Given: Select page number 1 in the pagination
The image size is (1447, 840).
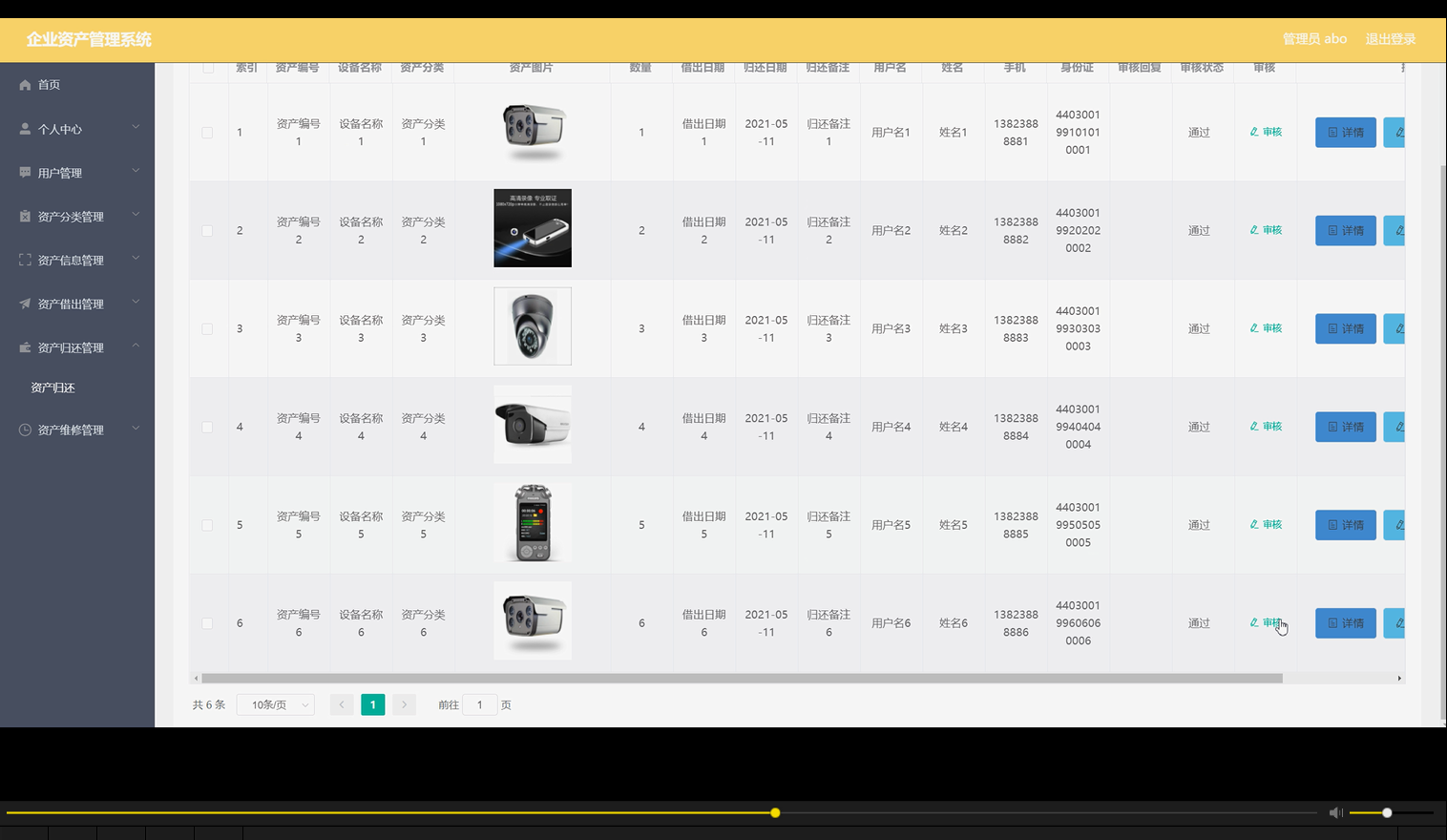Looking at the screenshot, I should 373,704.
